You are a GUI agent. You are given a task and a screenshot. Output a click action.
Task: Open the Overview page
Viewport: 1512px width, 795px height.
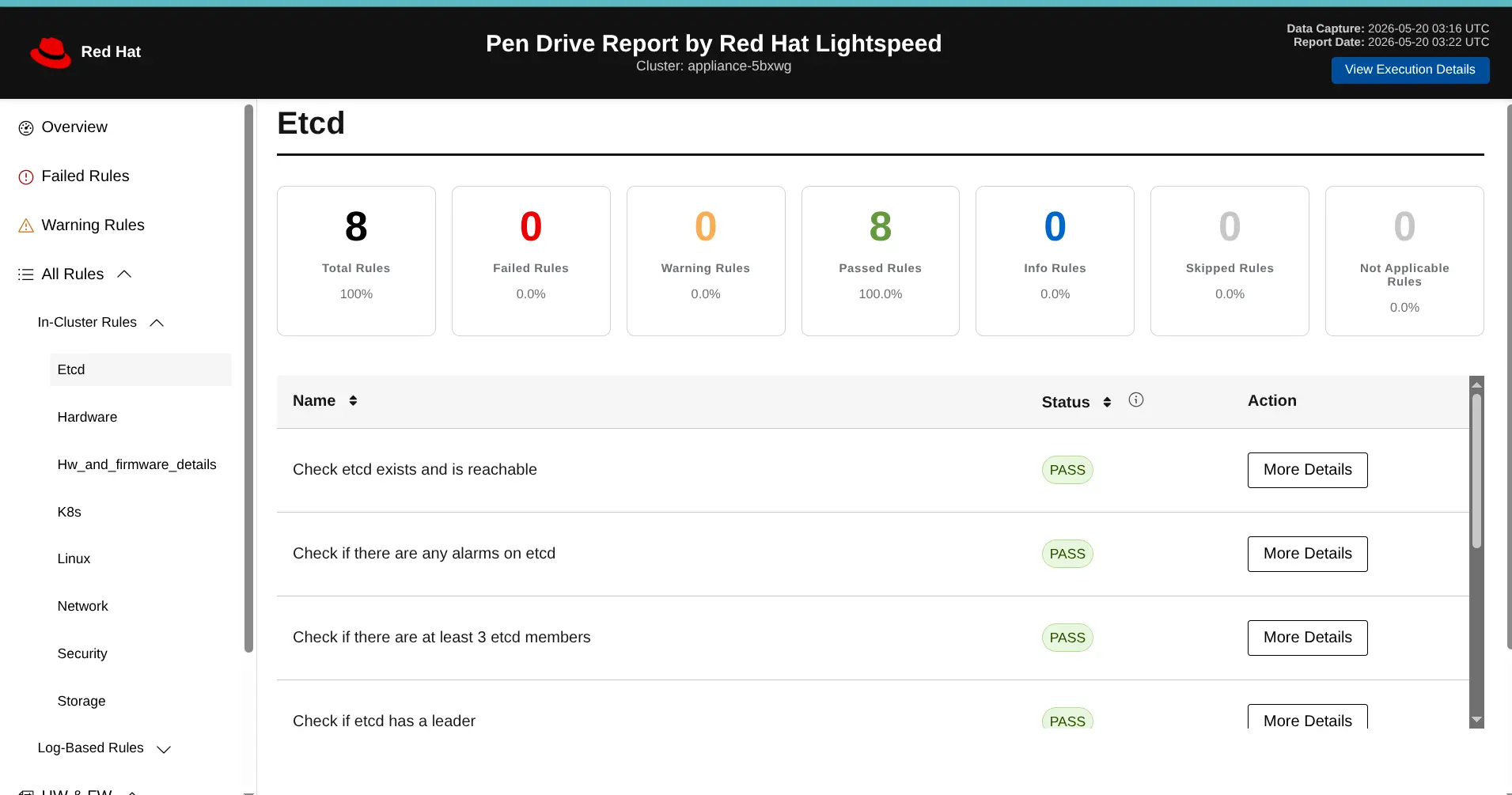pos(74,127)
